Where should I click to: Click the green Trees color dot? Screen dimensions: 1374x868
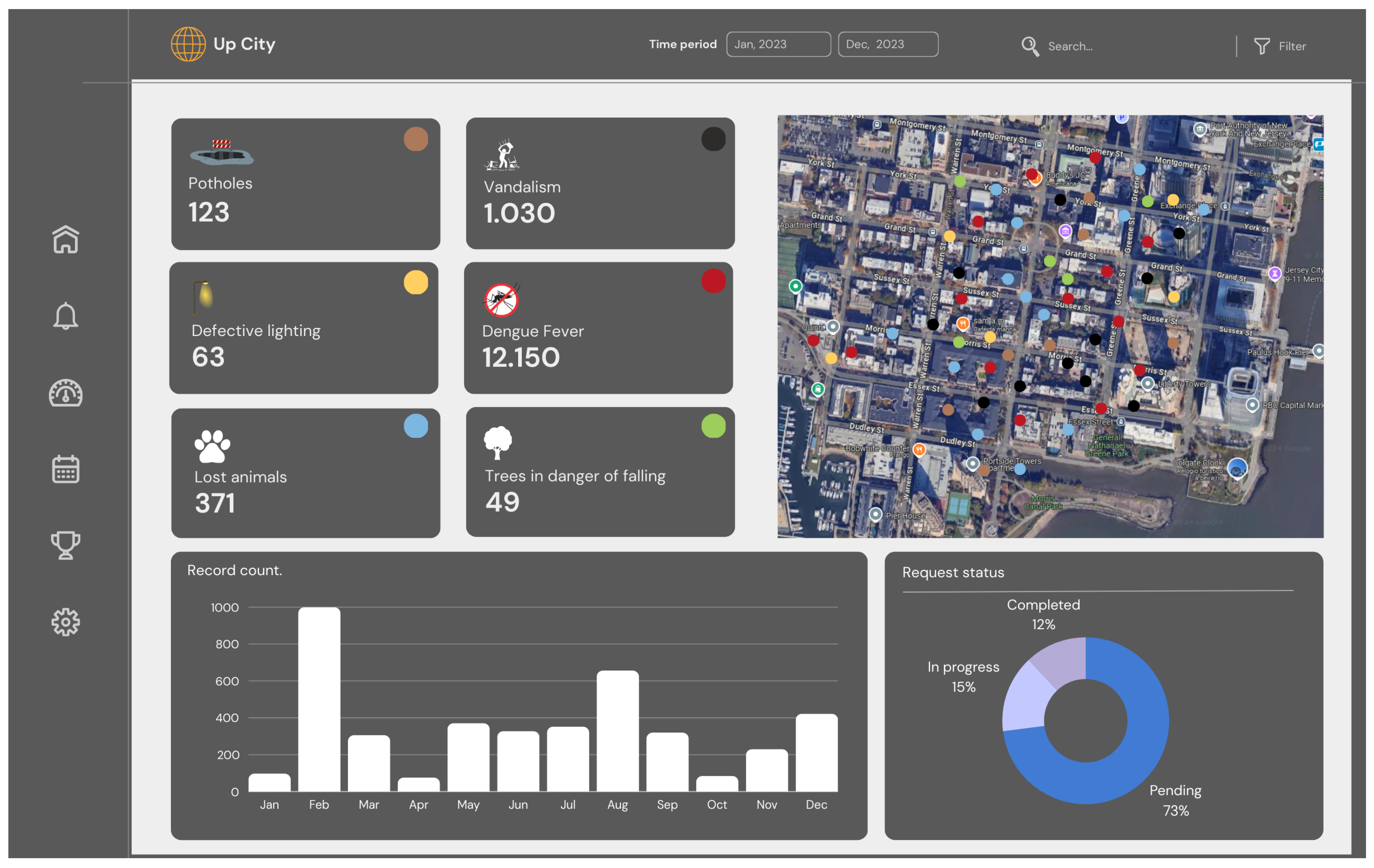pyautogui.click(x=713, y=426)
